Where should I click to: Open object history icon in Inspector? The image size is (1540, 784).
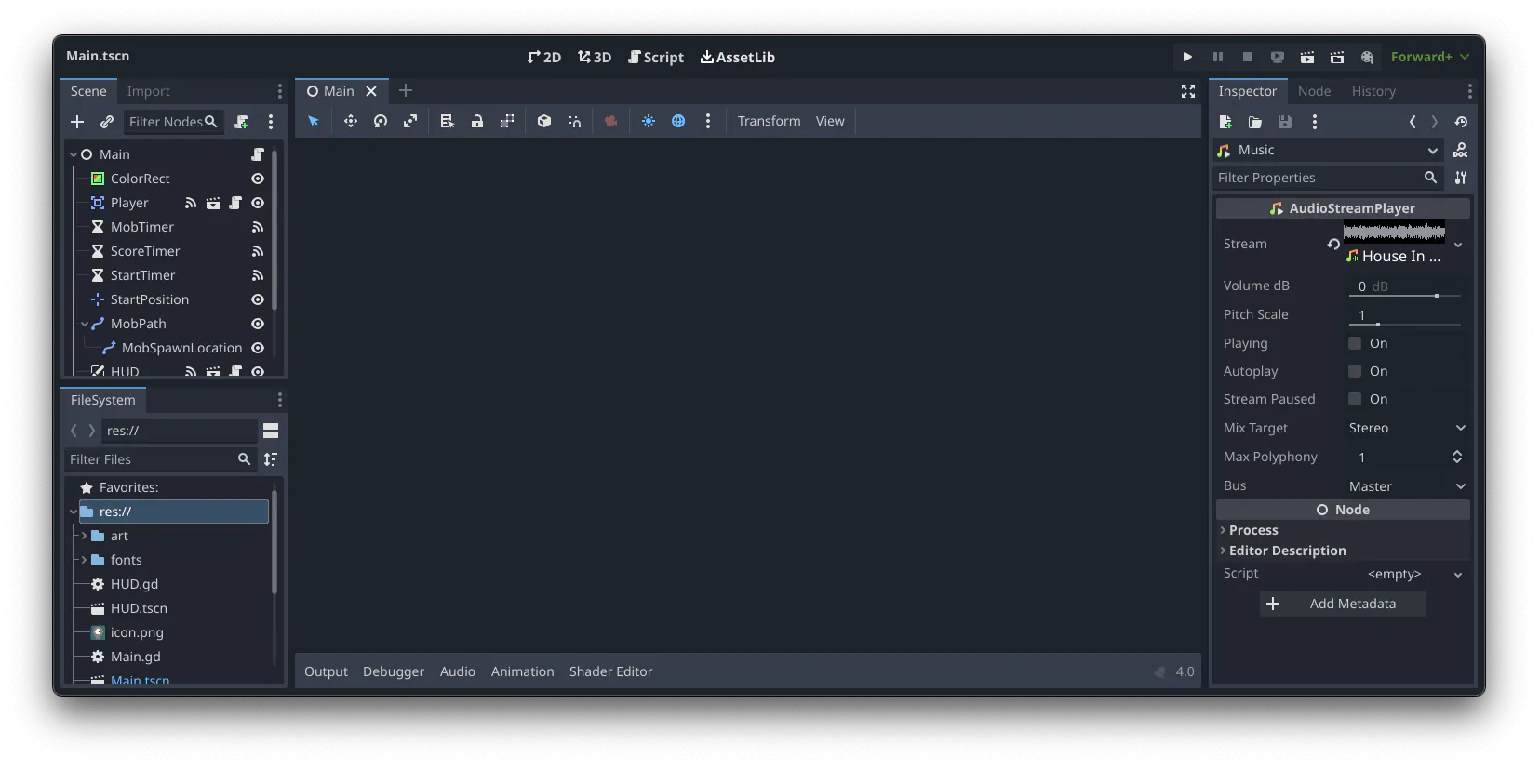[x=1461, y=122]
